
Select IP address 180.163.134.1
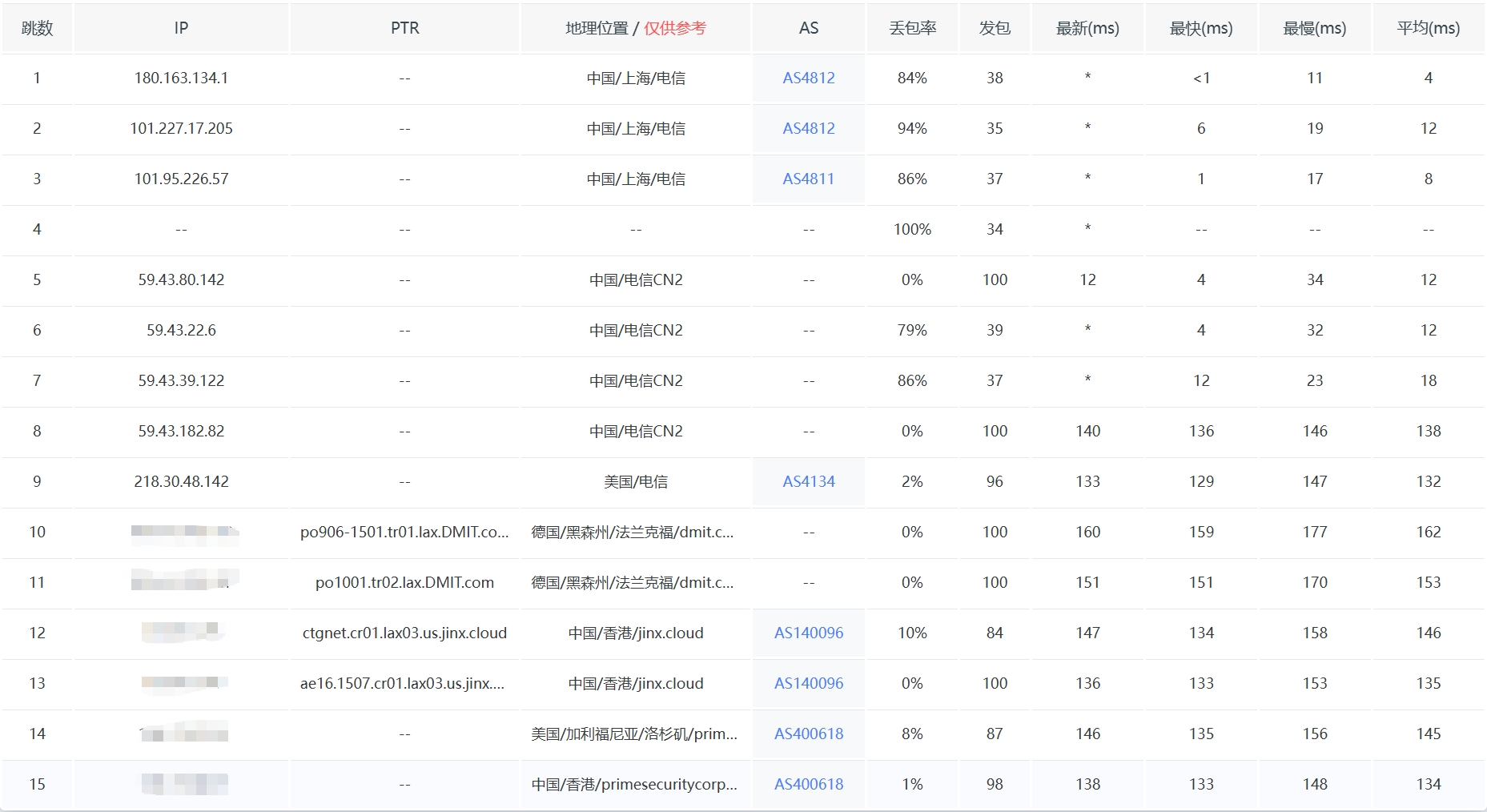click(x=181, y=78)
